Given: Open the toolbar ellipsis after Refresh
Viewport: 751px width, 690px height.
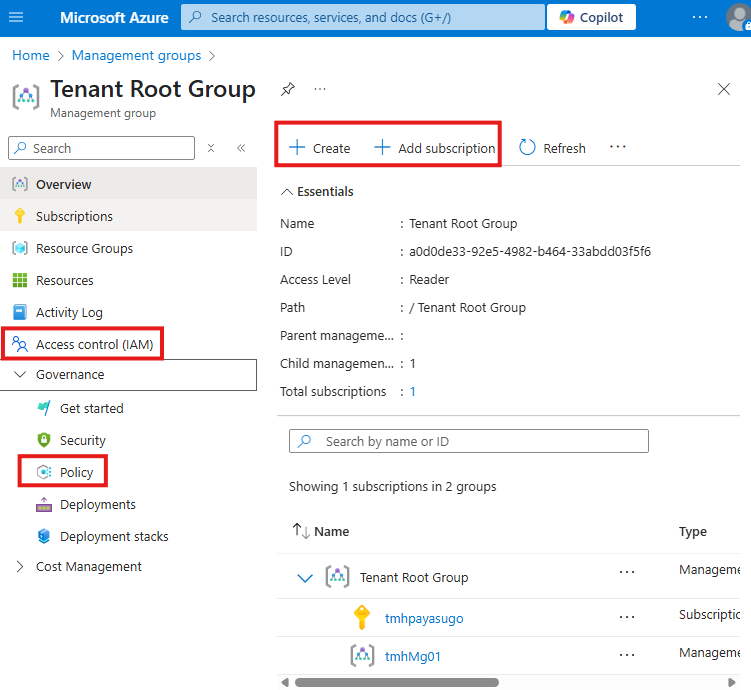Looking at the screenshot, I should pos(617,147).
